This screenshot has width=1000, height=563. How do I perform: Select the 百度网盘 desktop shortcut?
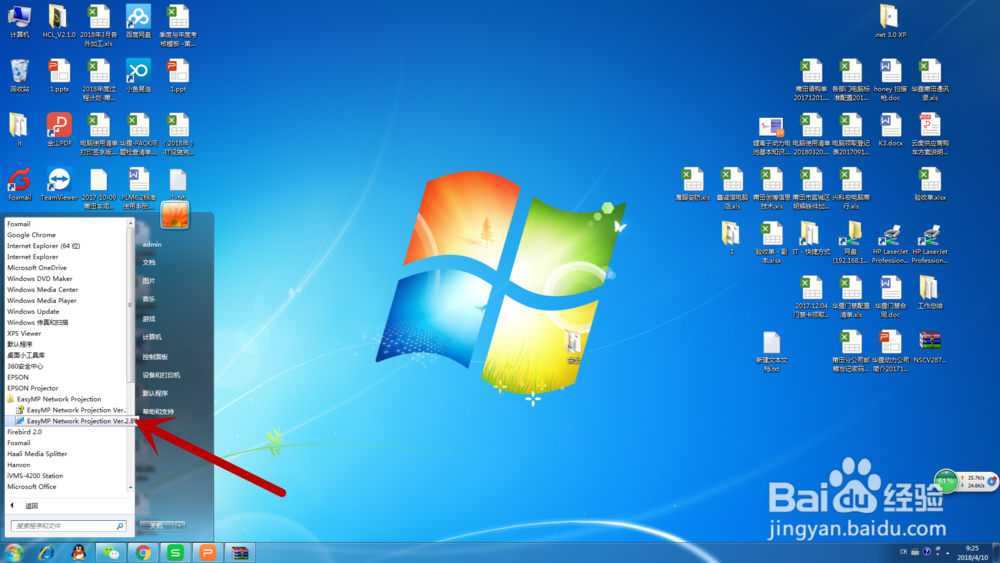pos(138,21)
